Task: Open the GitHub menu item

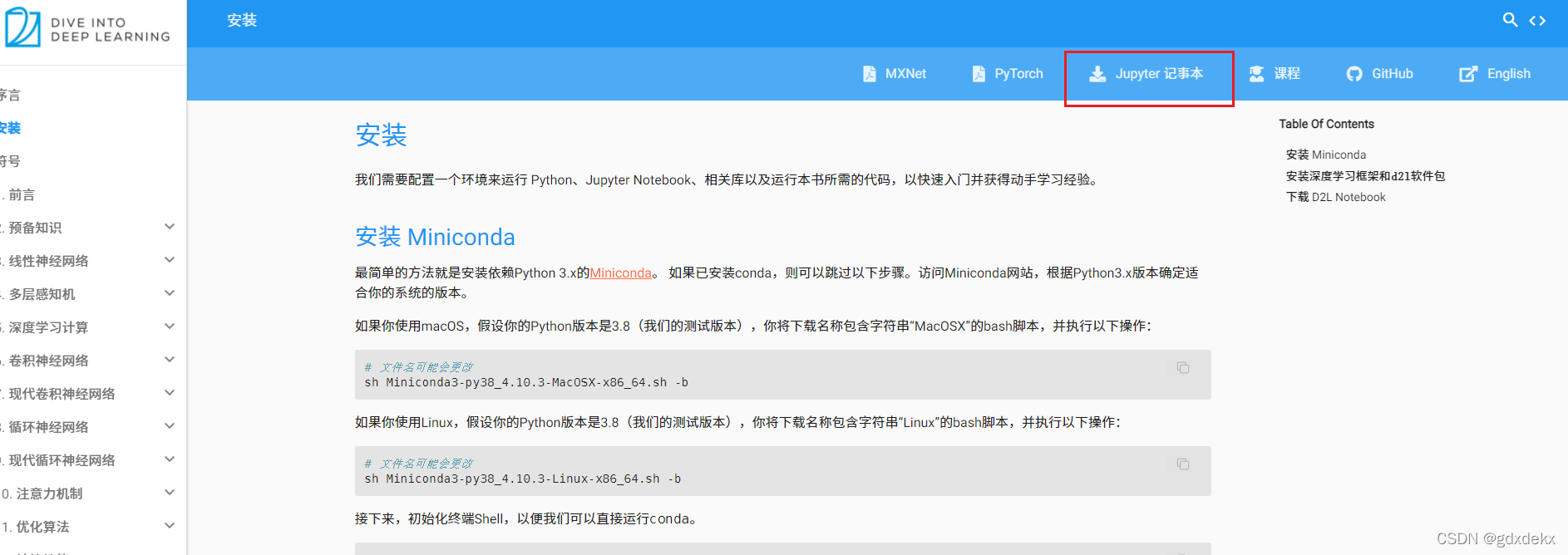Action: [x=1380, y=74]
